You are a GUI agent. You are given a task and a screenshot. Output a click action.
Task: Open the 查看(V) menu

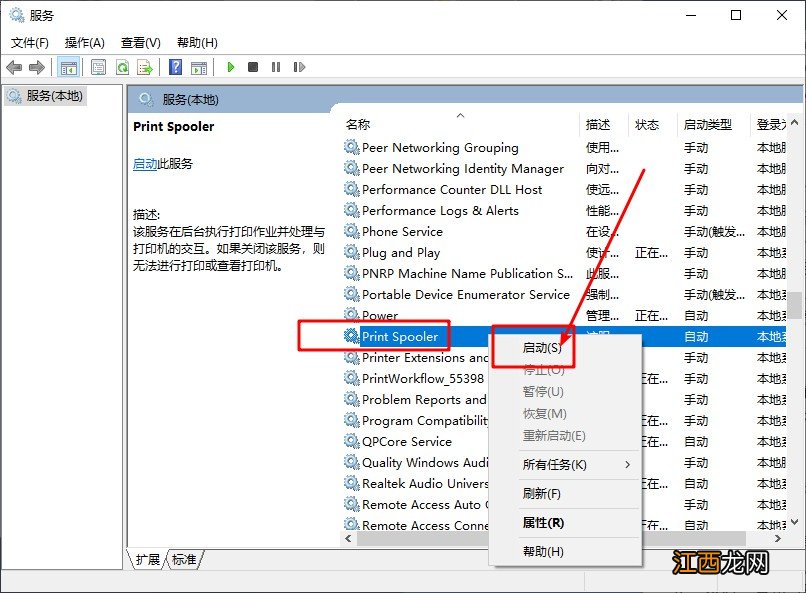(140, 42)
